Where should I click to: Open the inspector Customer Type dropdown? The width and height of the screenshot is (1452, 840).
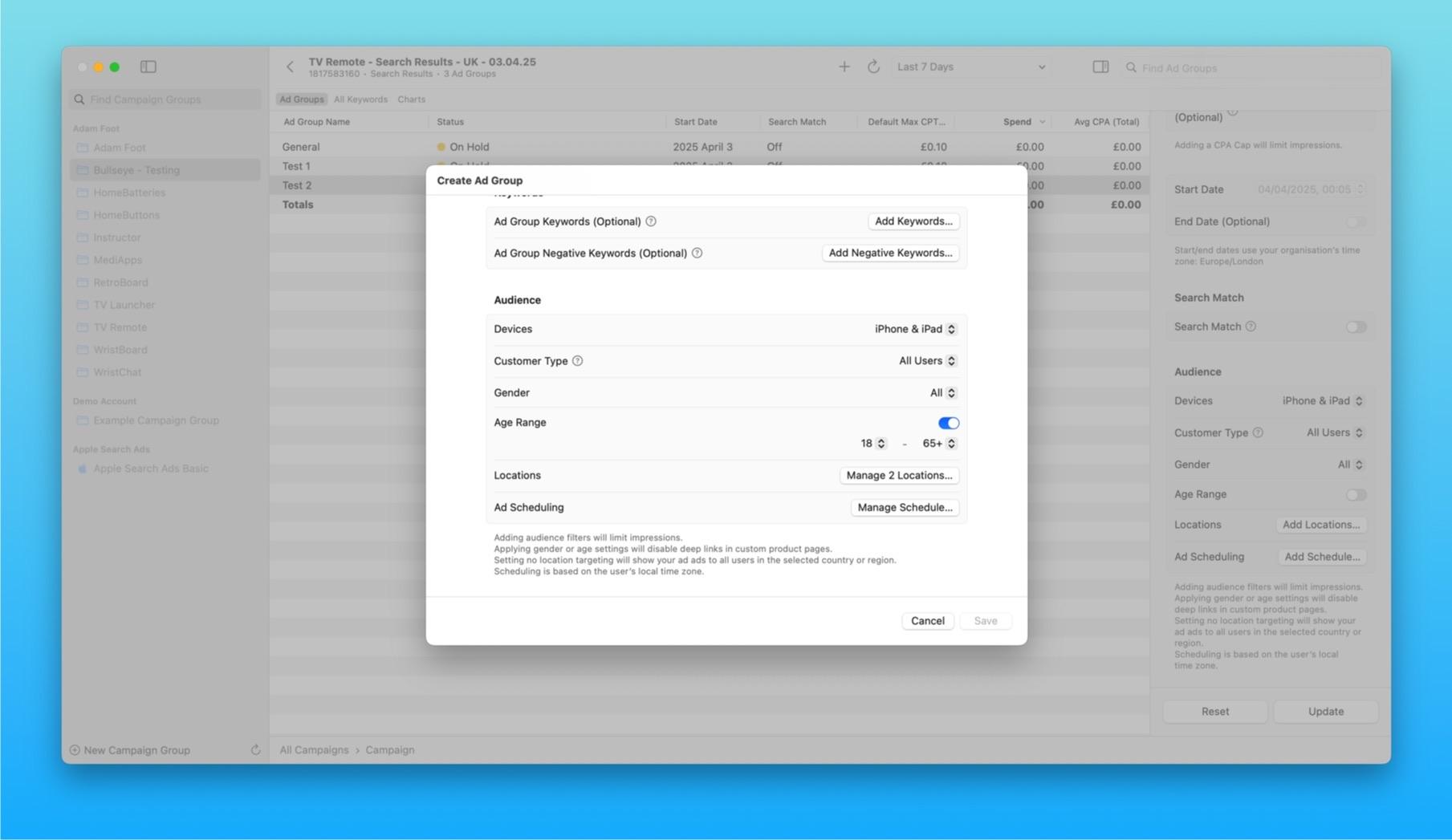coord(1335,432)
